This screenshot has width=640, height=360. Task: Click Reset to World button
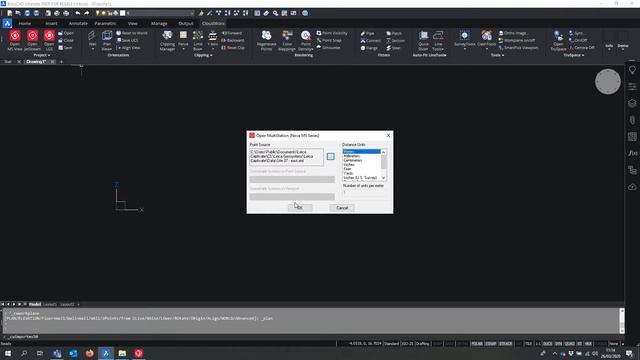[x=132, y=33]
